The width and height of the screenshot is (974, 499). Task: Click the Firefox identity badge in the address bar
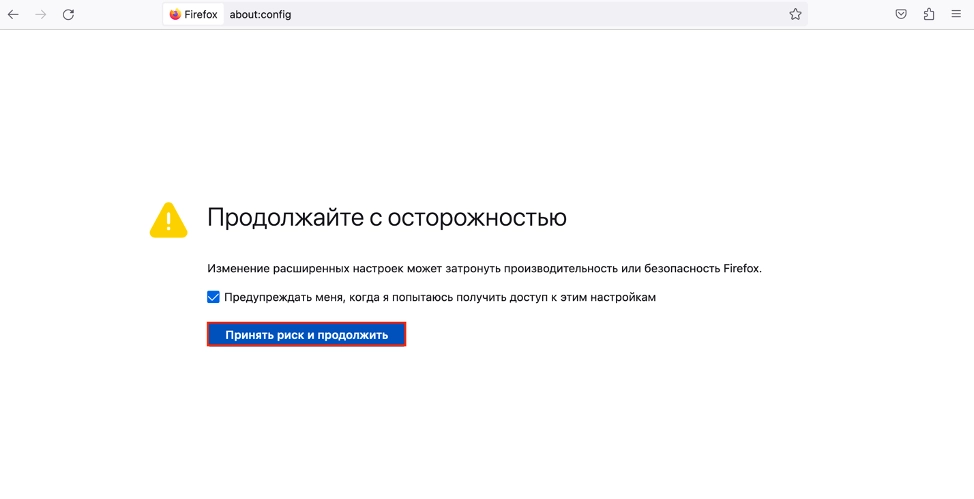tap(193, 14)
